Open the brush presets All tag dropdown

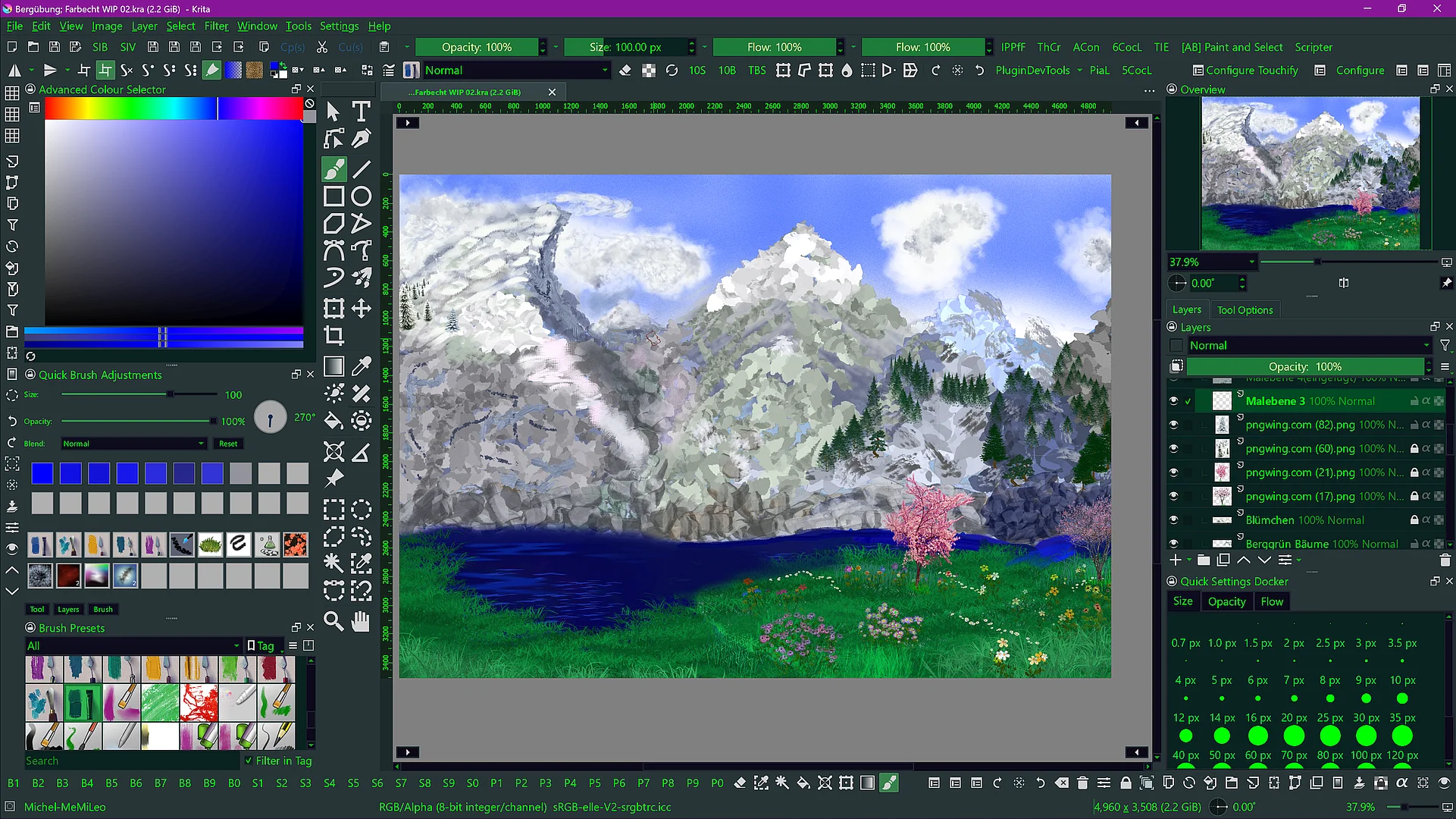point(133,645)
